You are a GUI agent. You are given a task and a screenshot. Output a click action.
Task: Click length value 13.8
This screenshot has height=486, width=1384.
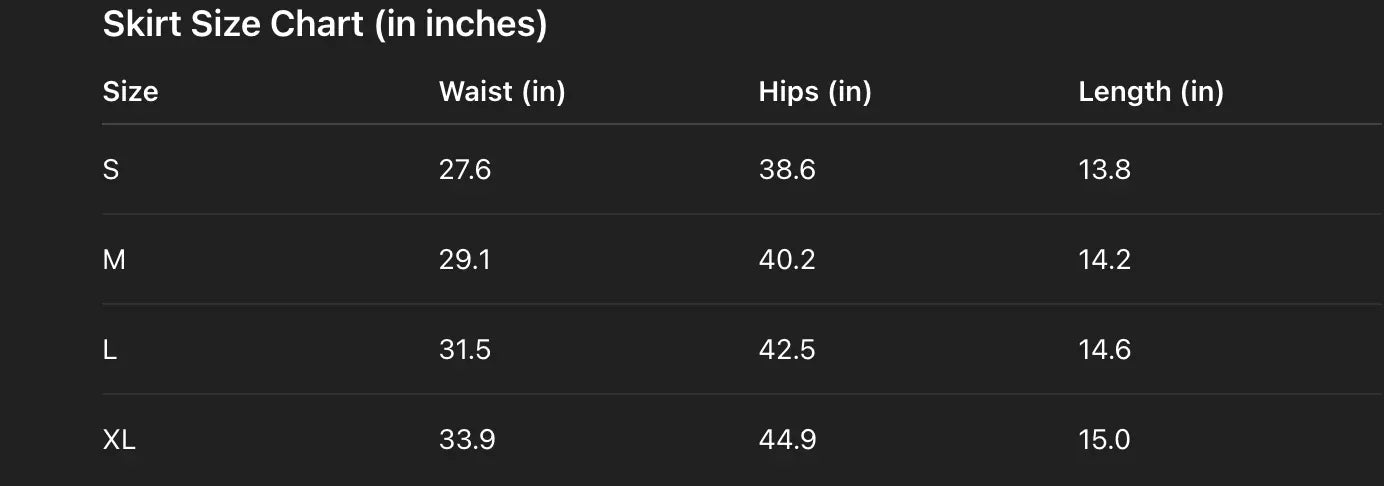coord(1104,170)
